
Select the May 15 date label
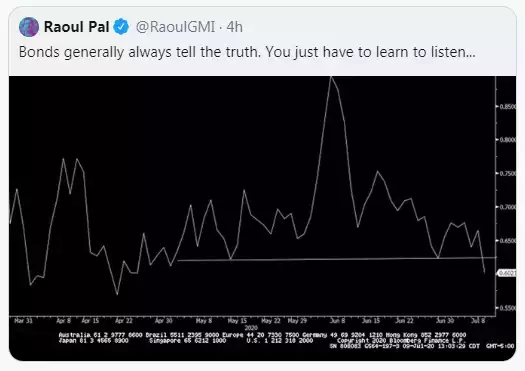(x=237, y=320)
